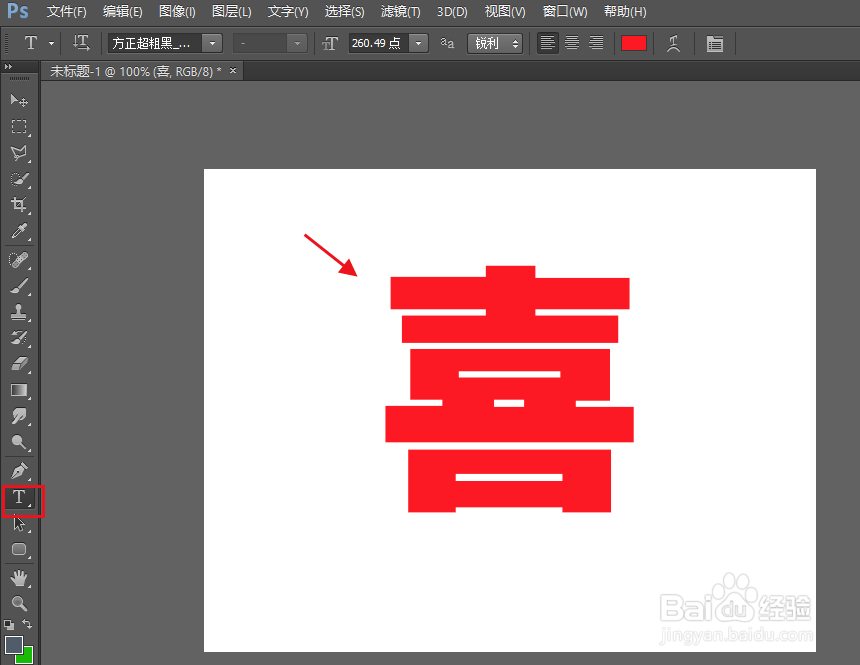This screenshot has width=860, height=665.
Task: Expand the font family dropdown arrow
Action: [212, 43]
